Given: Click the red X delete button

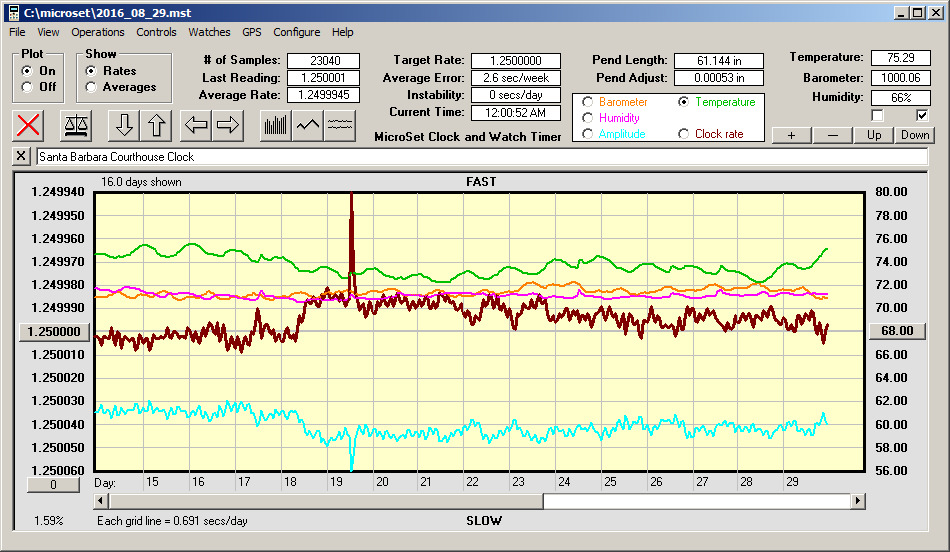Looking at the screenshot, I should (x=28, y=125).
